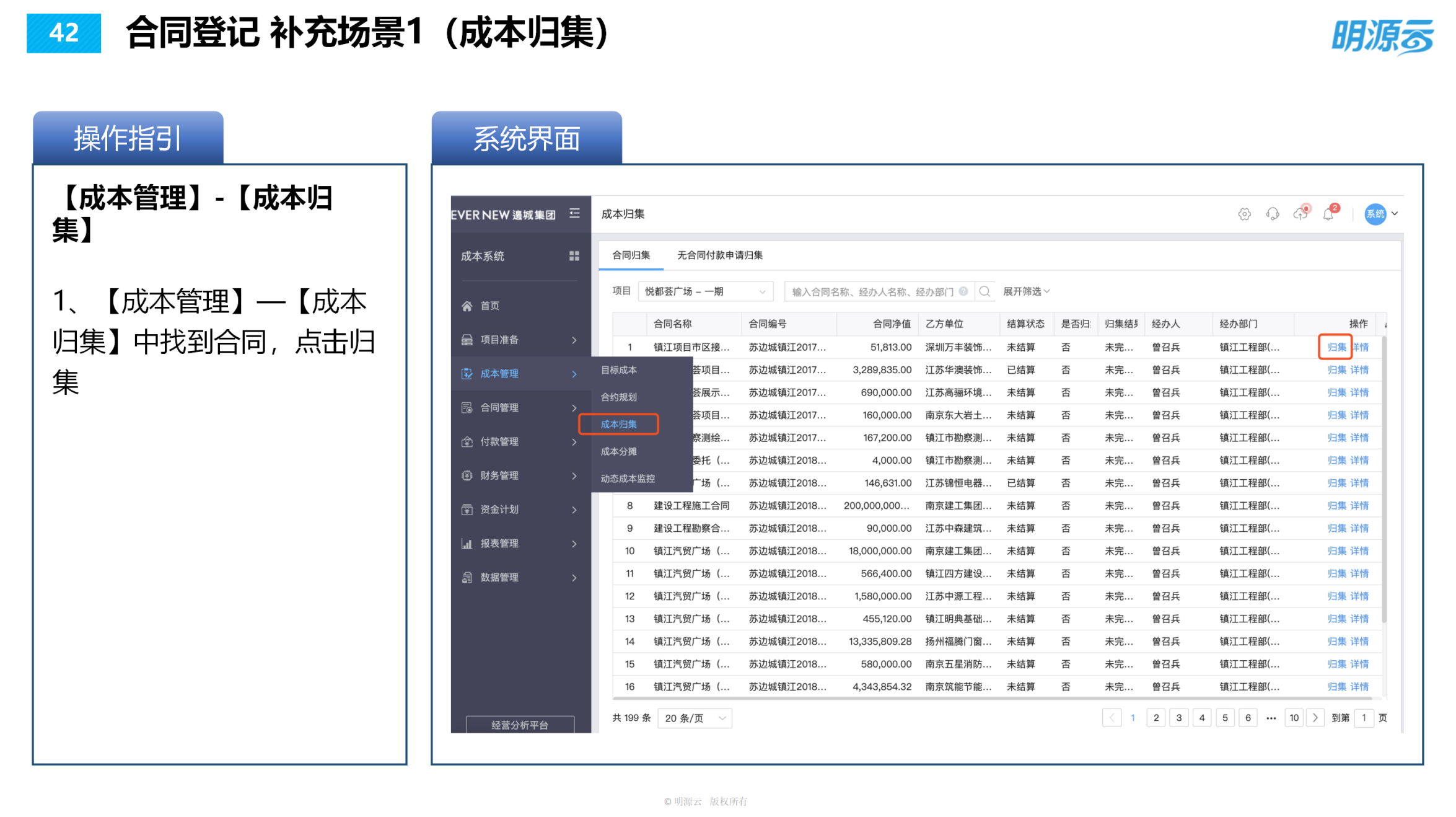Image resolution: width=1456 pixels, height=817 pixels.
Task: Check the notification bell with 2 alerts
Action: (x=1328, y=214)
